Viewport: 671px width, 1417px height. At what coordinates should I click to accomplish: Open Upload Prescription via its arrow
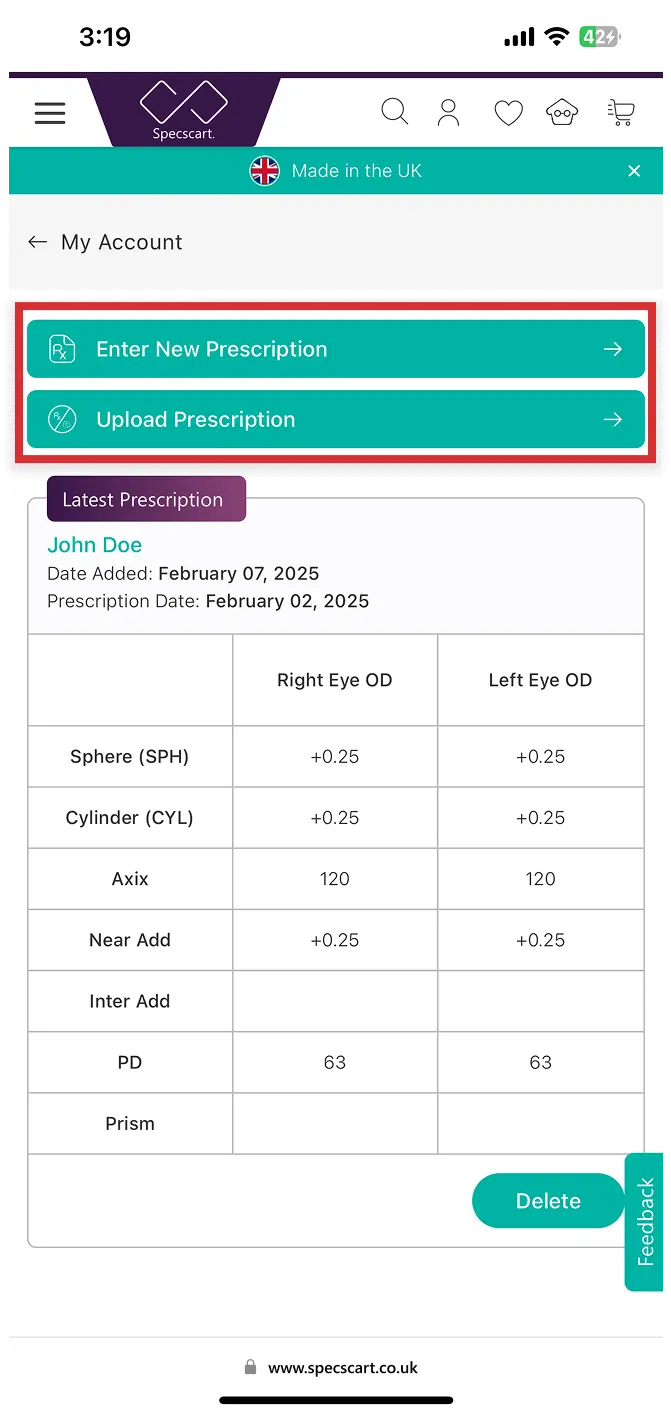(x=612, y=419)
